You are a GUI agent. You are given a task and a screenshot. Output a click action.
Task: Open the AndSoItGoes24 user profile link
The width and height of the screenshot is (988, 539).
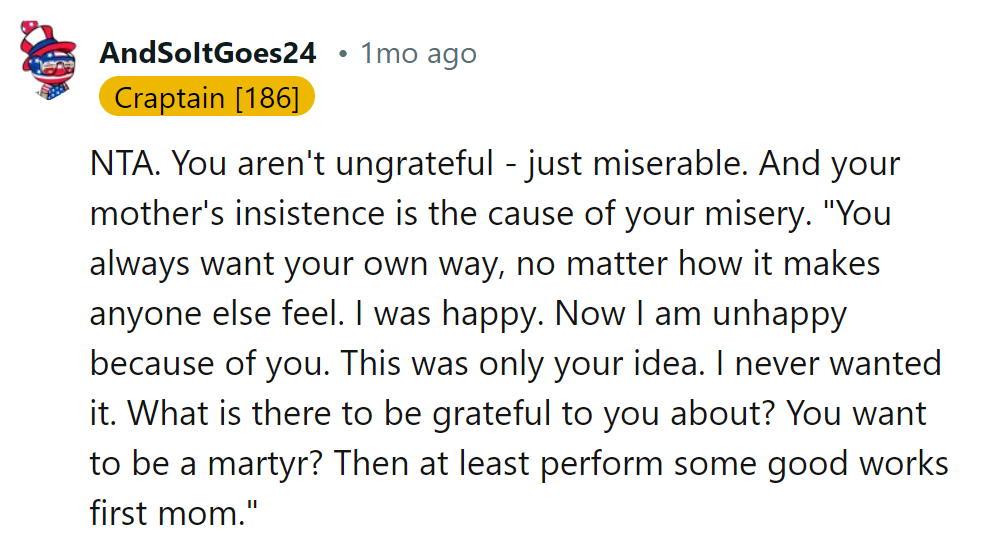tap(207, 53)
